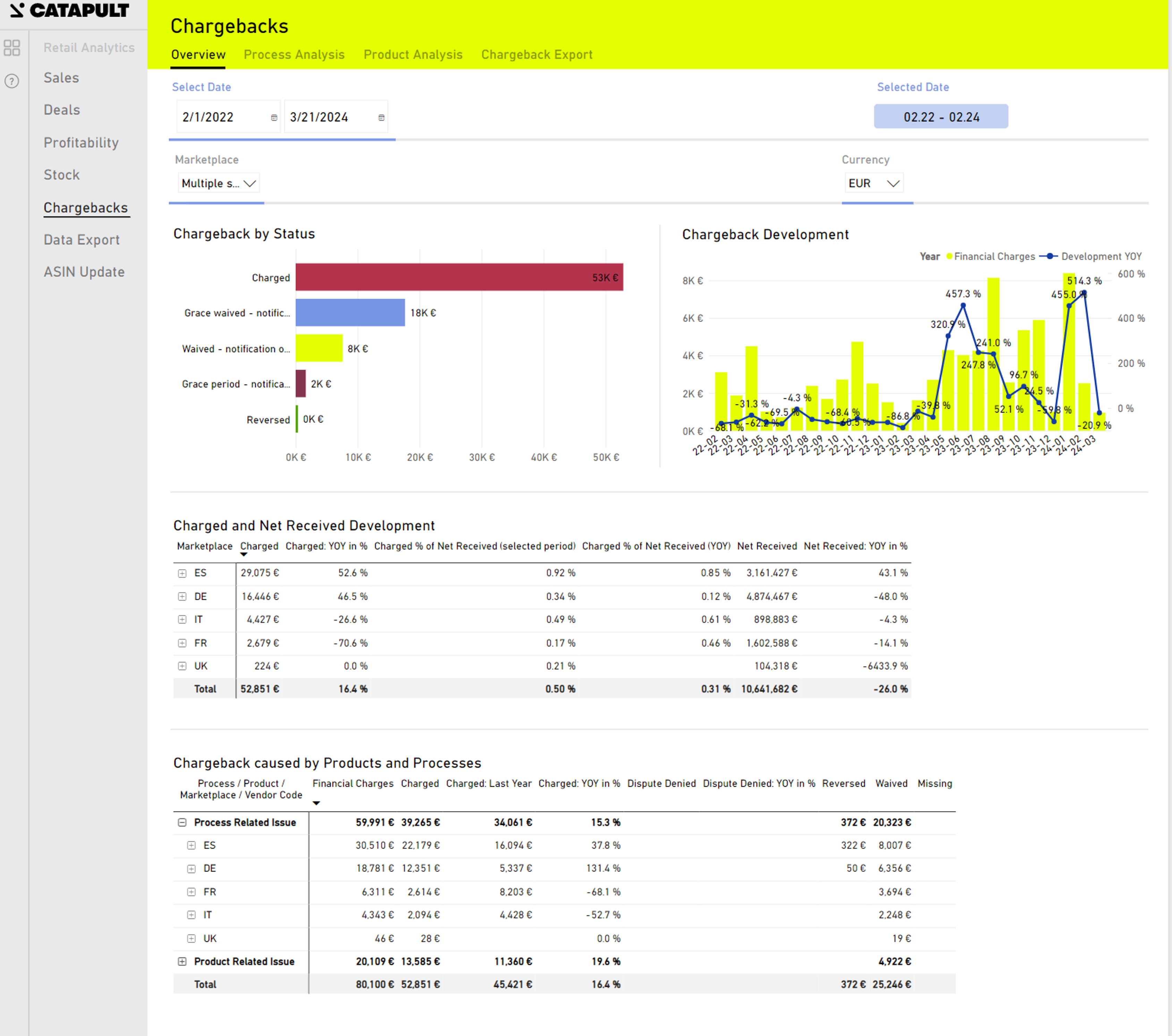
Task: Open the Marketplace dropdown
Action: (218, 184)
